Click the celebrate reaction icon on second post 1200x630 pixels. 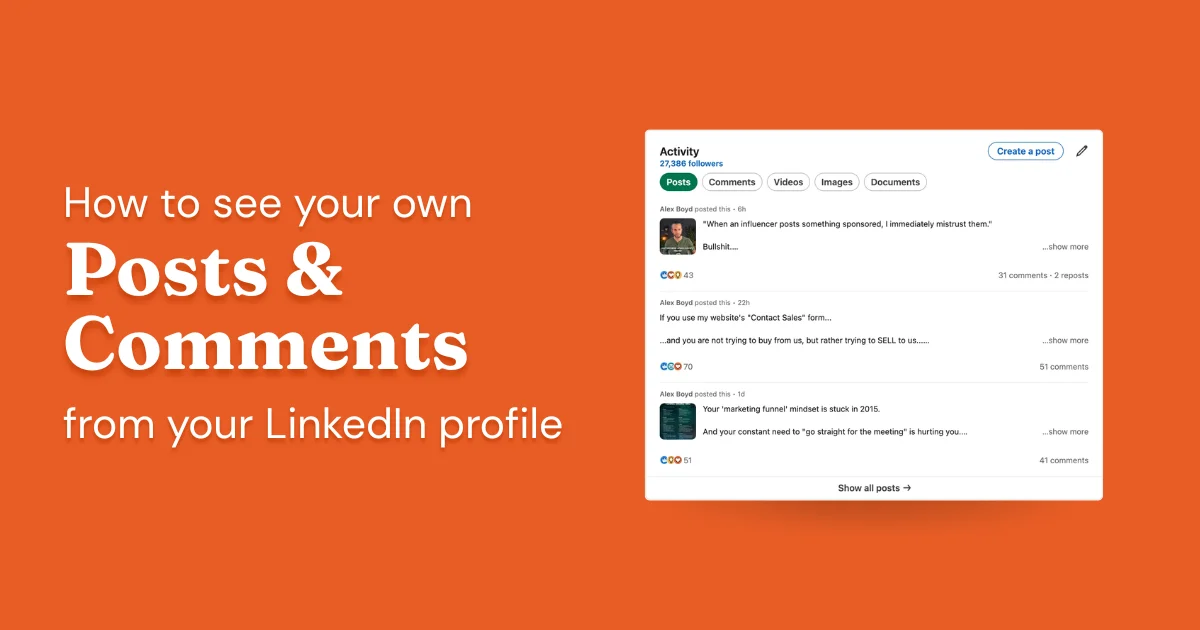[671, 366]
